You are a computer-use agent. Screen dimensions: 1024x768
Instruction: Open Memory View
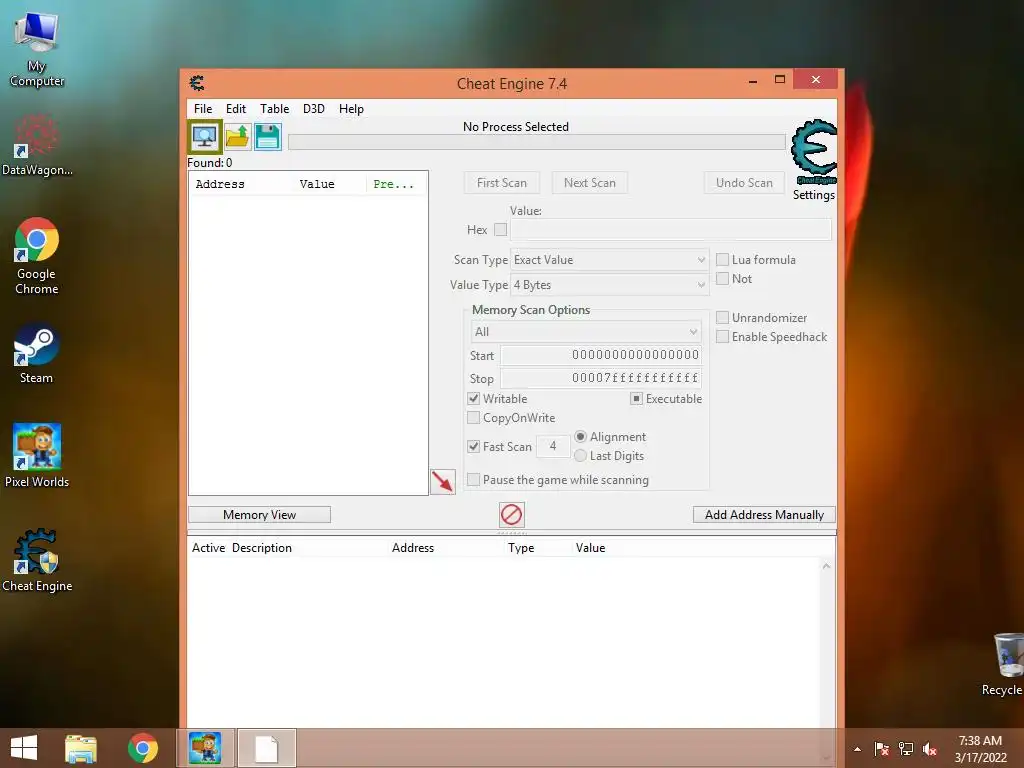259,515
